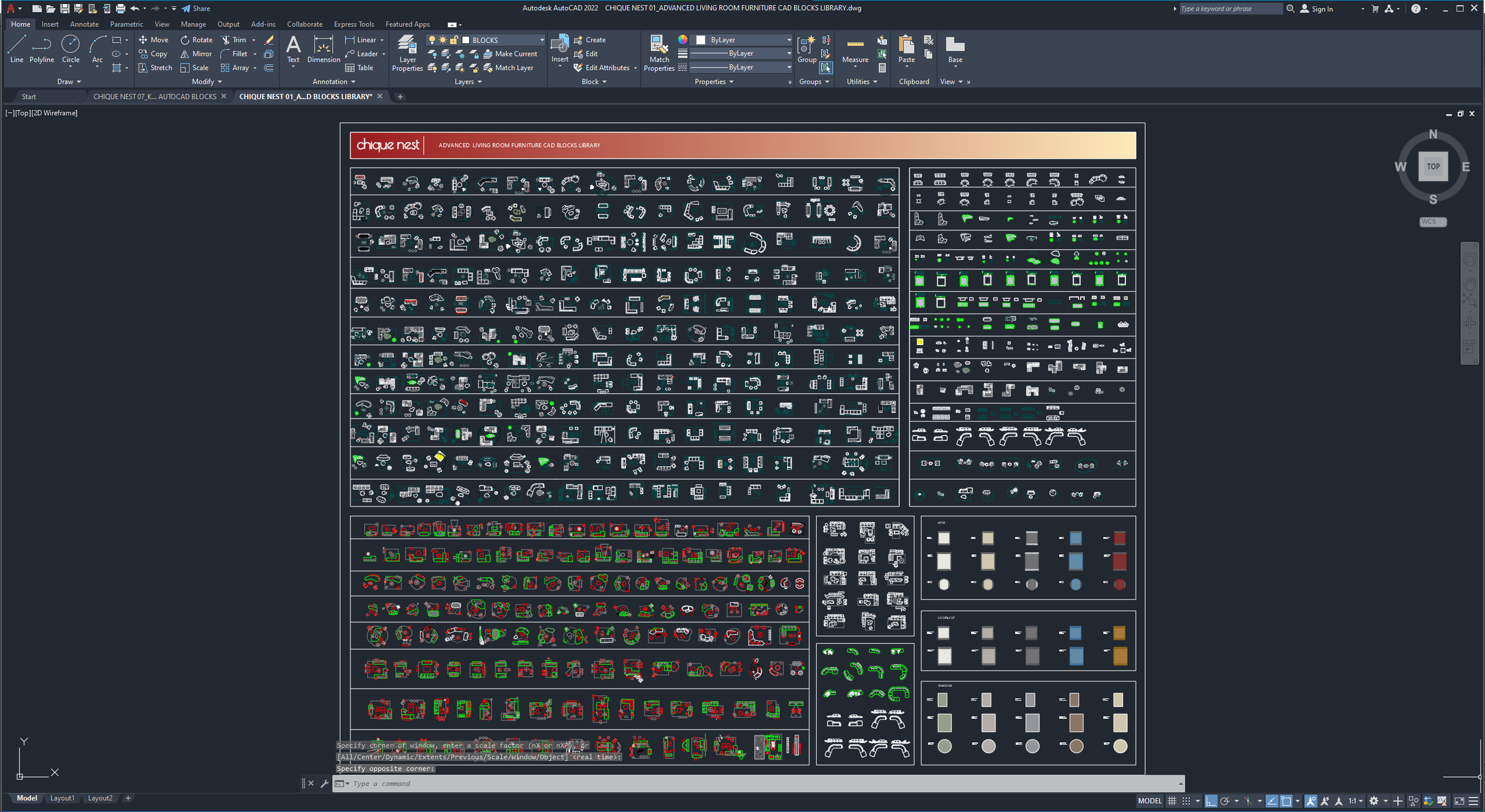
Task: Click the ByLayer color swatch in Properties
Action: [700, 39]
